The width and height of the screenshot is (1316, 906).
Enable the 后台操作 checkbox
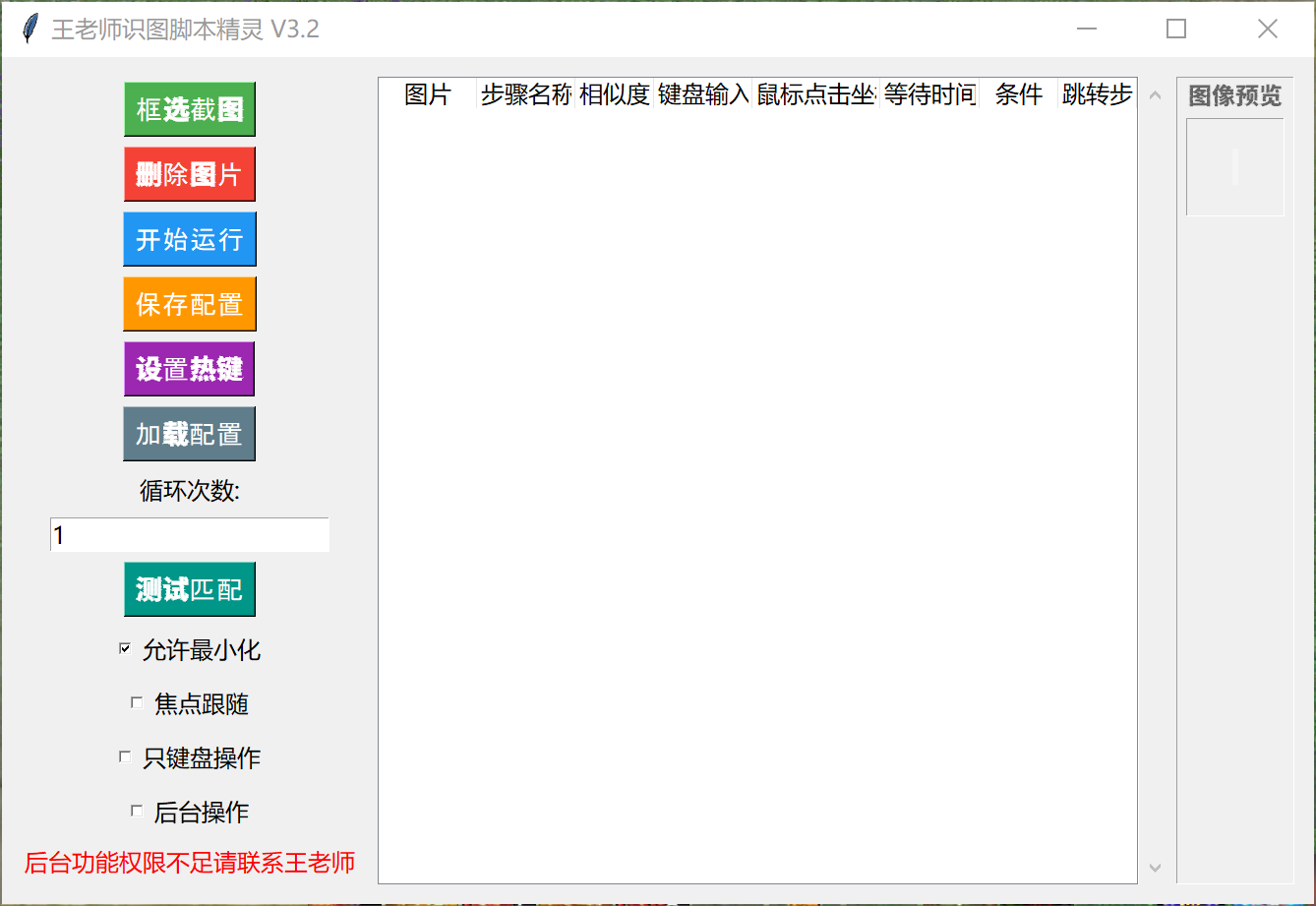pyautogui.click(x=137, y=811)
